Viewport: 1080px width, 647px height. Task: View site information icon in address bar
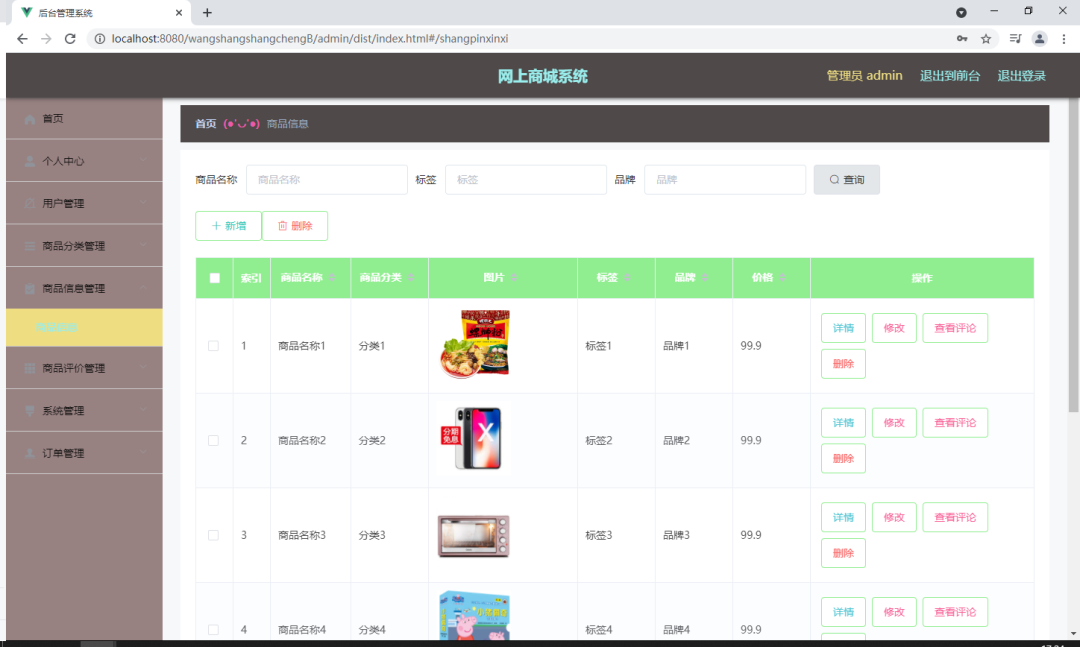pyautogui.click(x=100, y=39)
